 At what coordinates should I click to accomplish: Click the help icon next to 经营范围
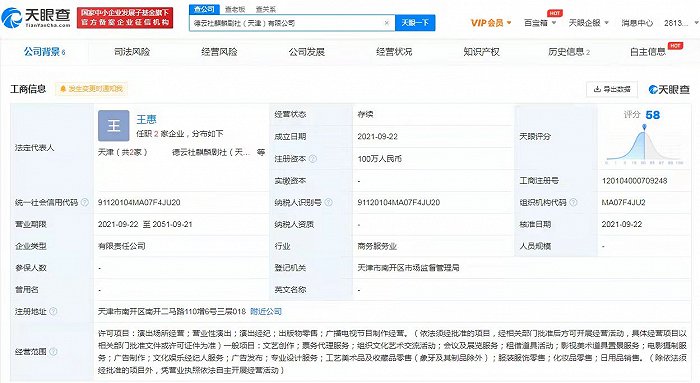pos(53,351)
